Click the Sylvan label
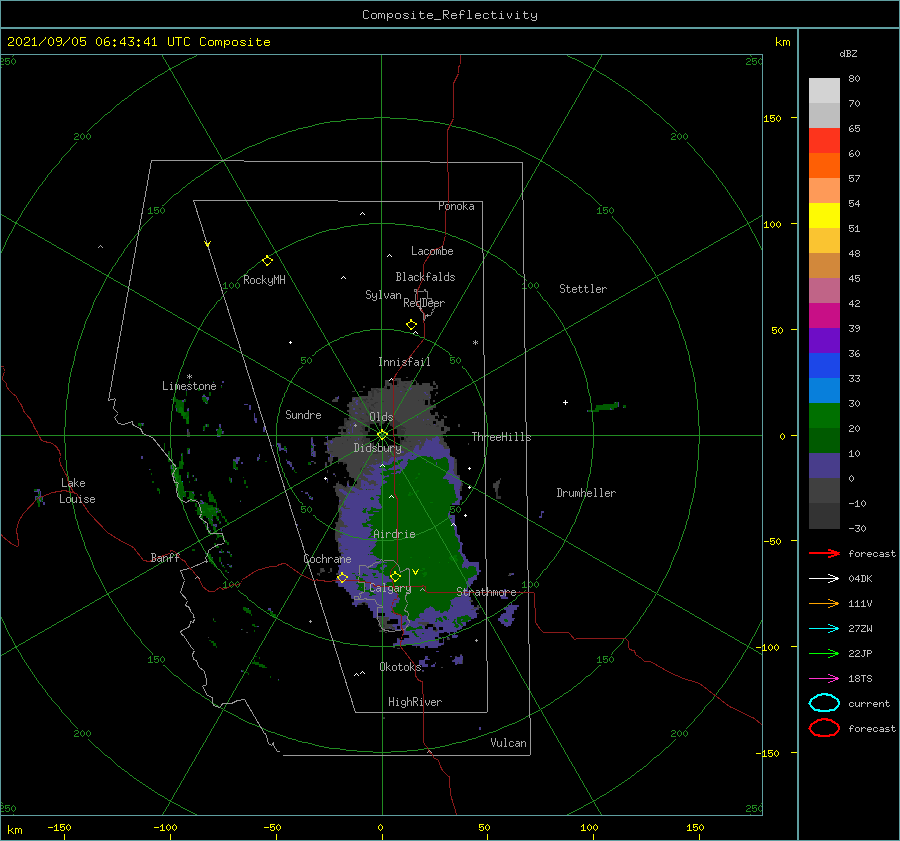Image resolution: width=900 pixels, height=841 pixels. pyautogui.click(x=383, y=294)
